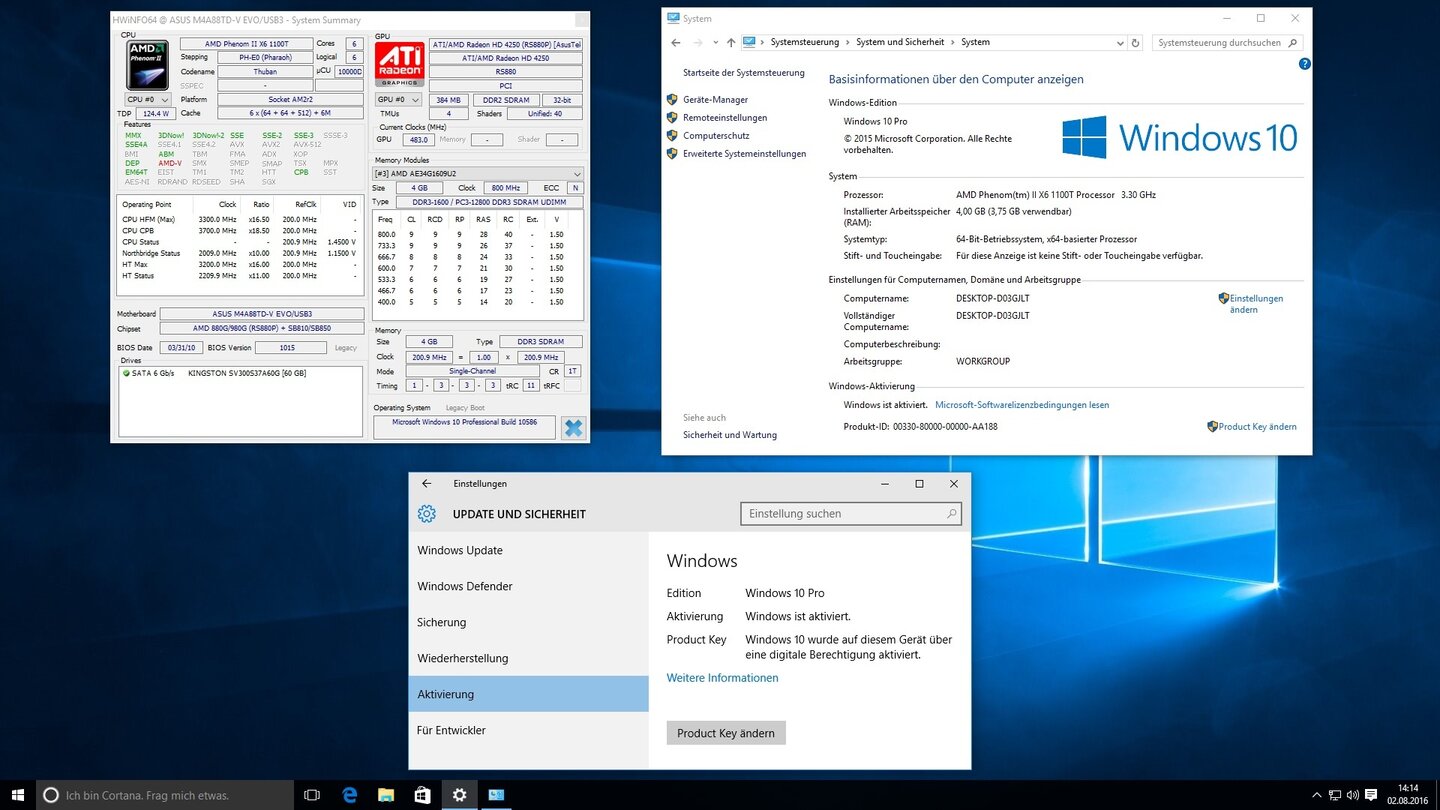
Task: Click the gear icon beside Update und Sicherheit
Action: [427, 514]
